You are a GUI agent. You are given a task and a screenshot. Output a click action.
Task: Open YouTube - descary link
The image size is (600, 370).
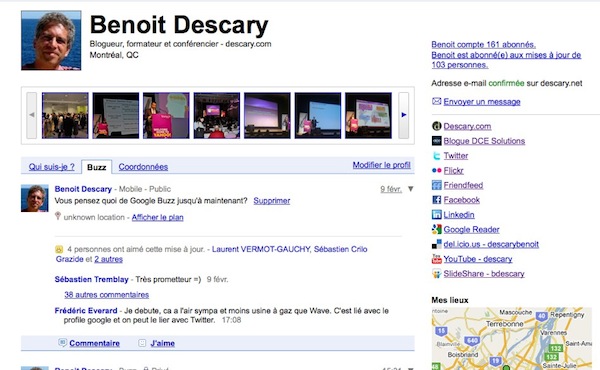click(x=478, y=259)
